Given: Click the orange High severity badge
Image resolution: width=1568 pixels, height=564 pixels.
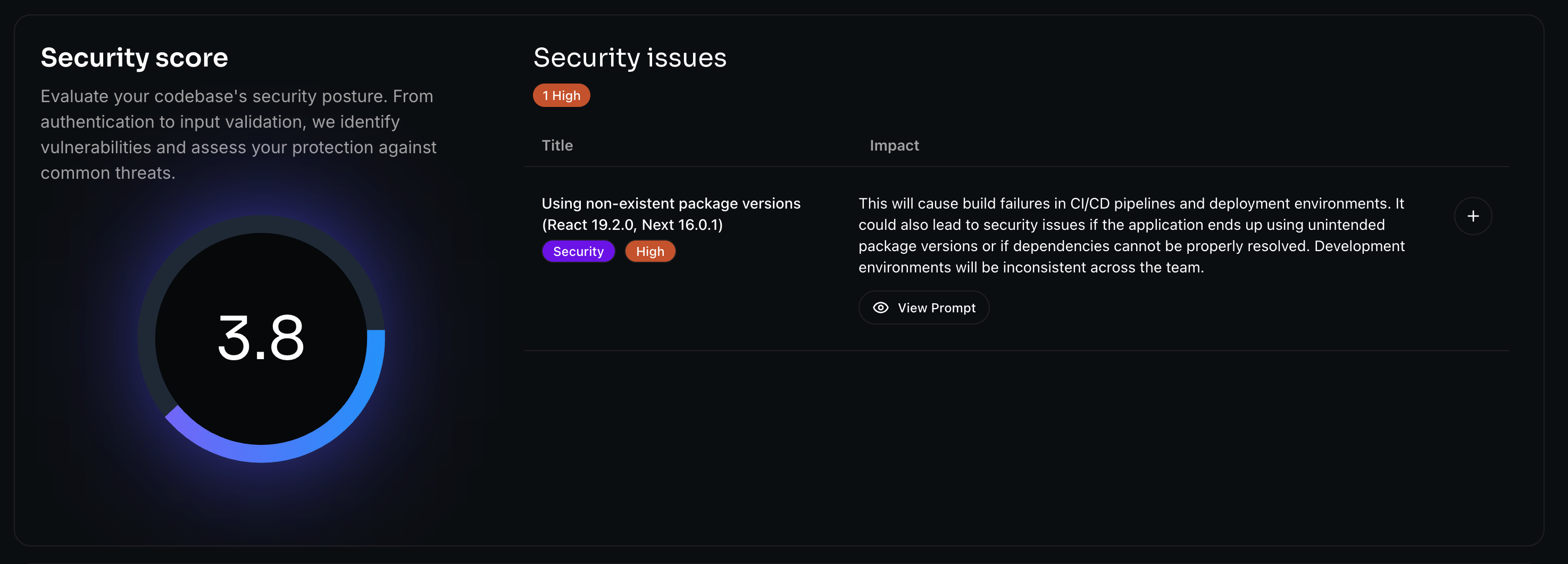Looking at the screenshot, I should click(649, 251).
